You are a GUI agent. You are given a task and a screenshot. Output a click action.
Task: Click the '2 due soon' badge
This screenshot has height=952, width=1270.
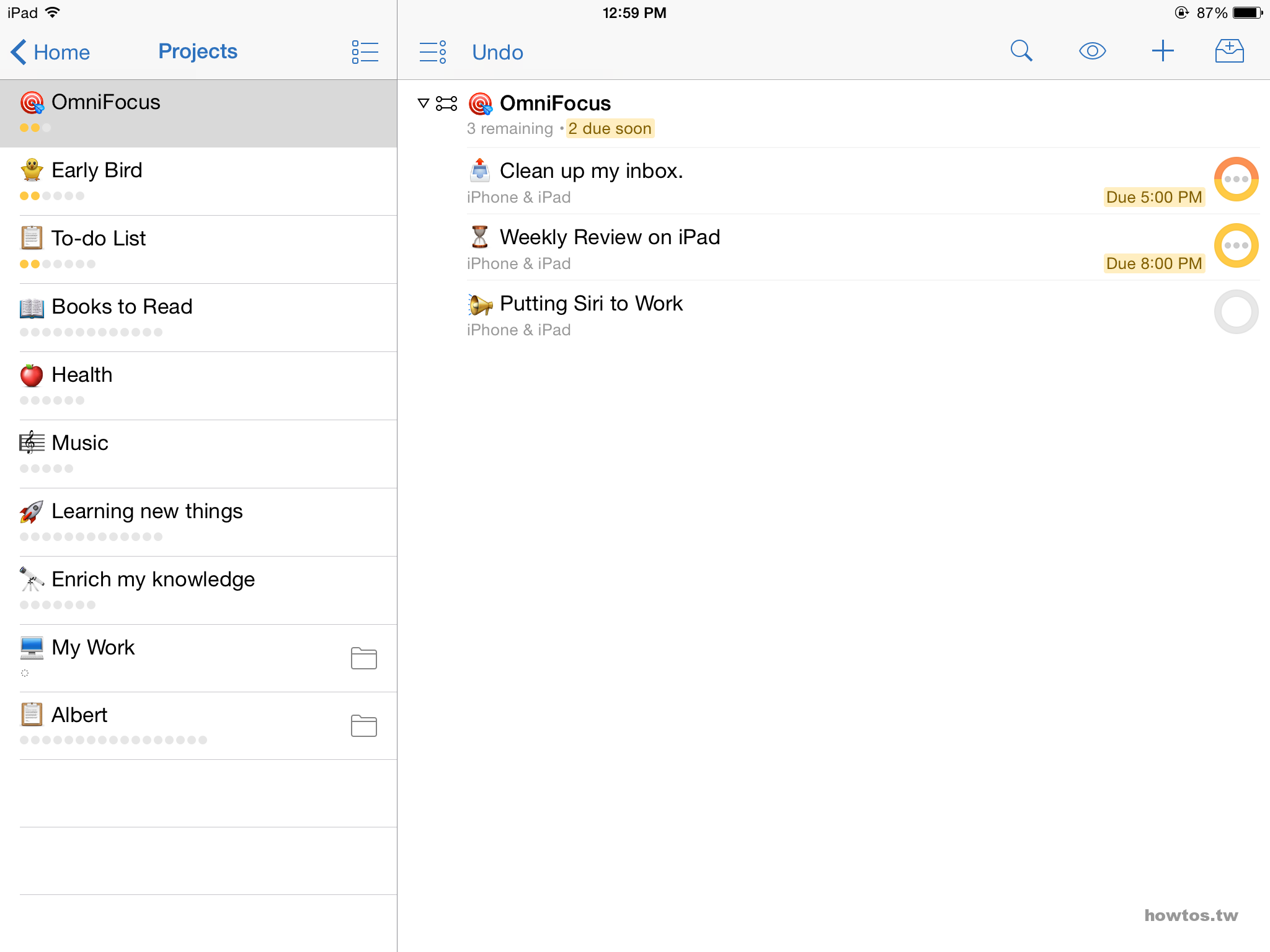coord(610,128)
